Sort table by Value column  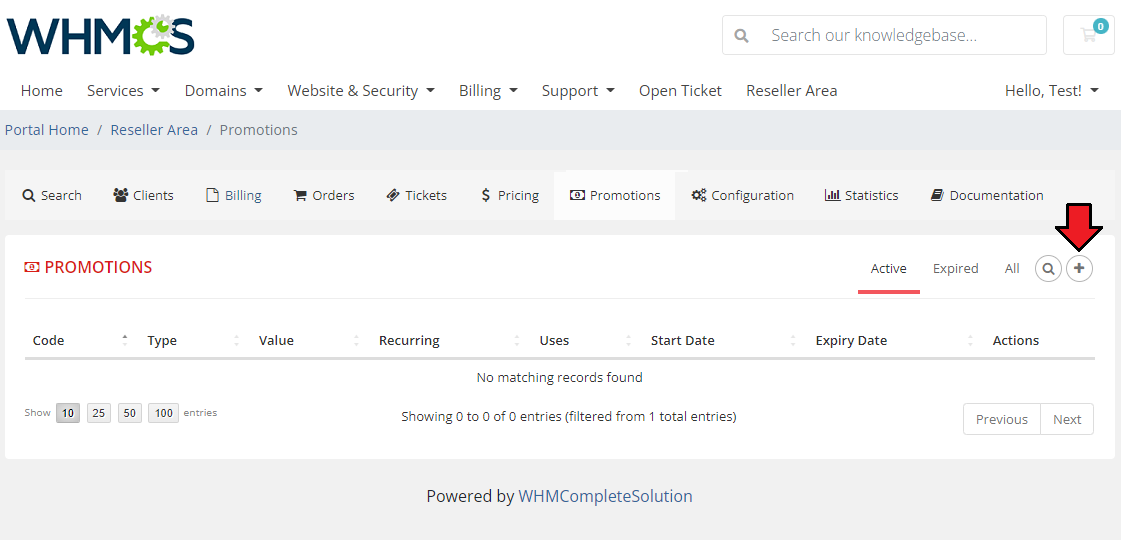click(309, 340)
